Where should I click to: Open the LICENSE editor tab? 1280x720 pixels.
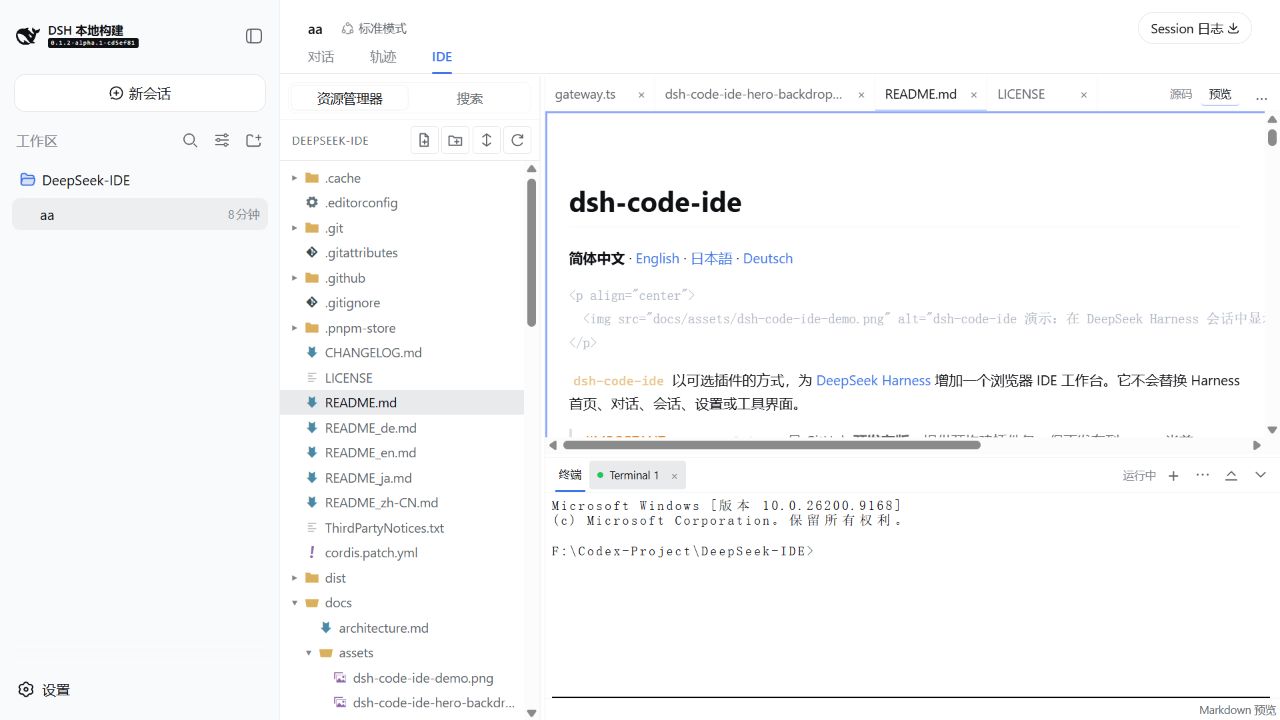(x=1021, y=94)
